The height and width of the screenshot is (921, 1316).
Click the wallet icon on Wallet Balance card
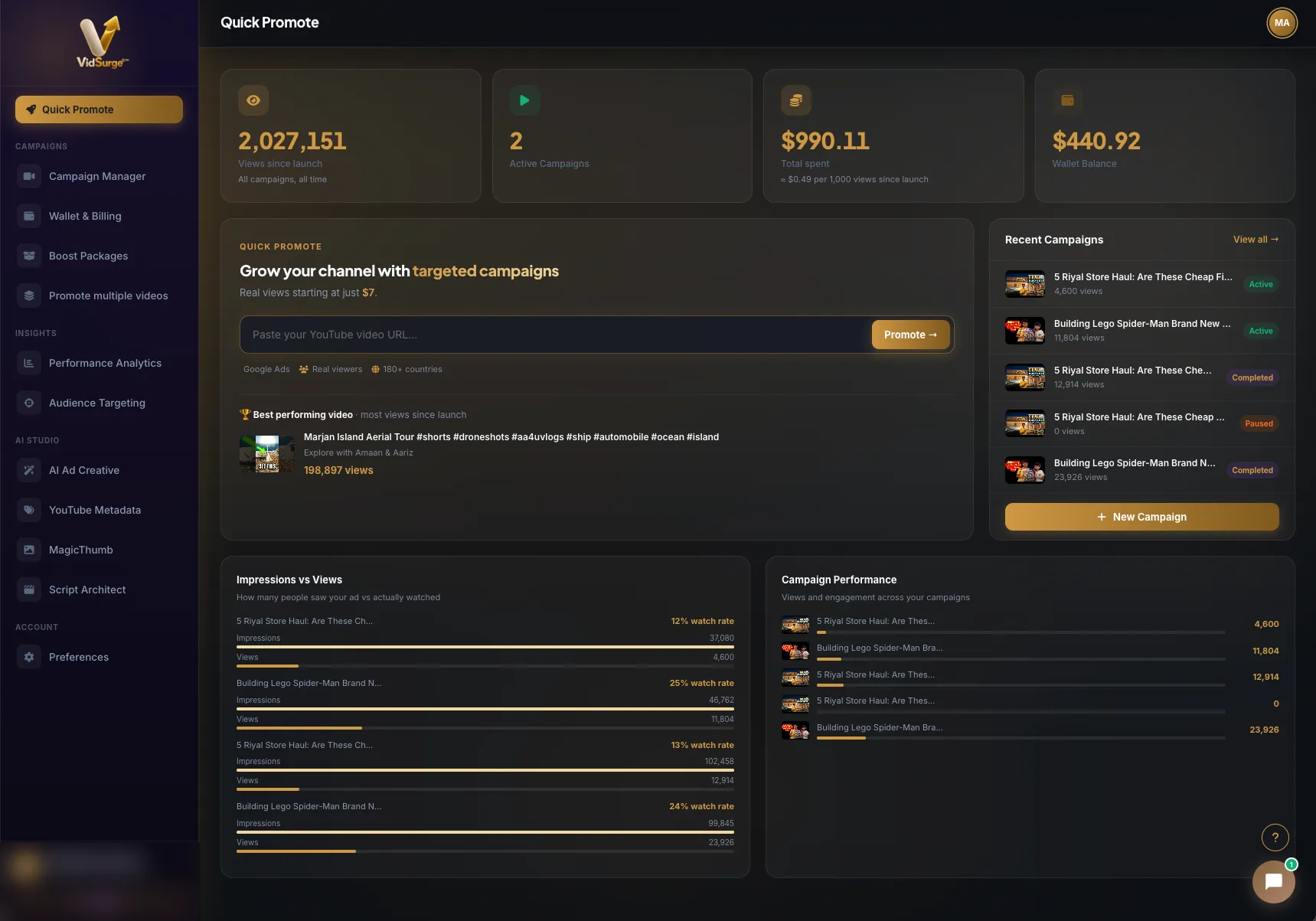[1068, 100]
